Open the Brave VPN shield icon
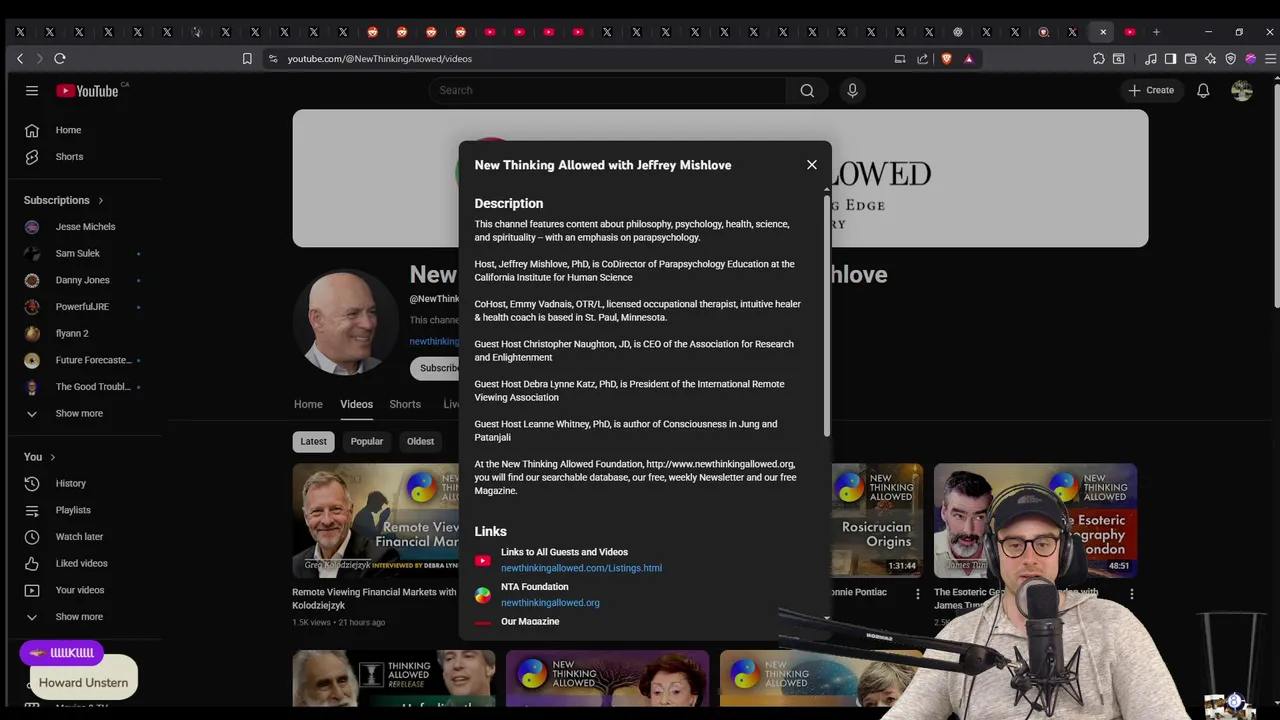The width and height of the screenshot is (1280, 720). click(x=1231, y=59)
